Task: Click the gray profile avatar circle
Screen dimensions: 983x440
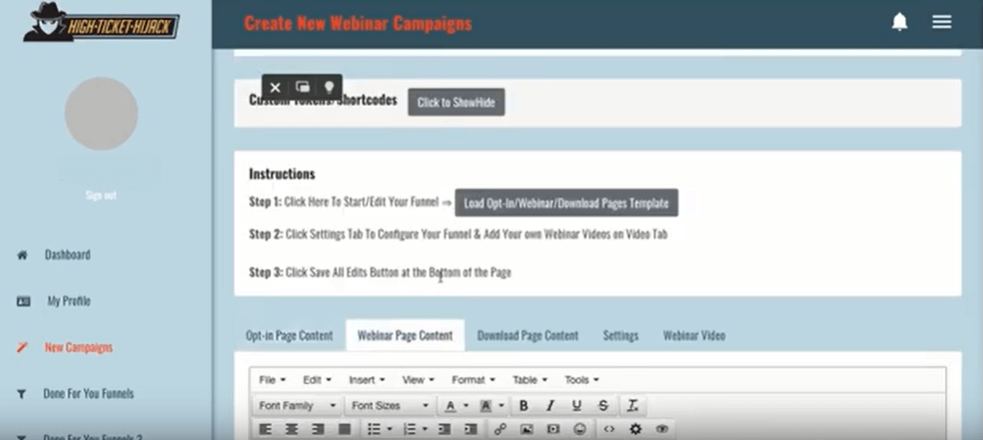Action: click(x=102, y=113)
